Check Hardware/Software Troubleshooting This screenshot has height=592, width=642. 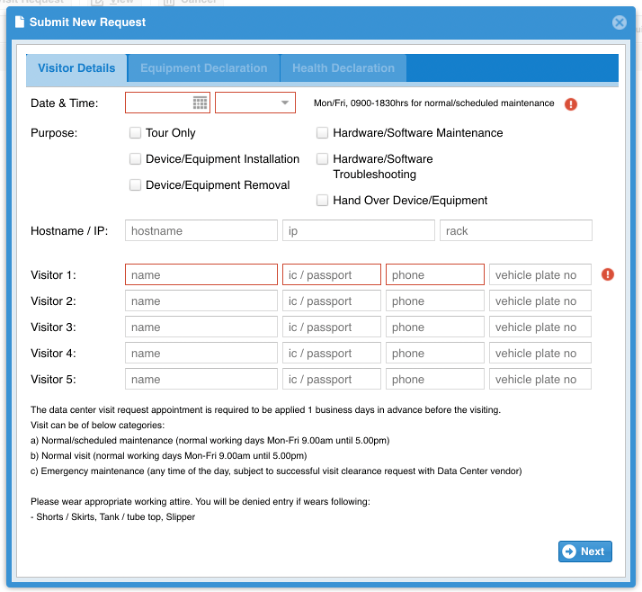click(322, 159)
